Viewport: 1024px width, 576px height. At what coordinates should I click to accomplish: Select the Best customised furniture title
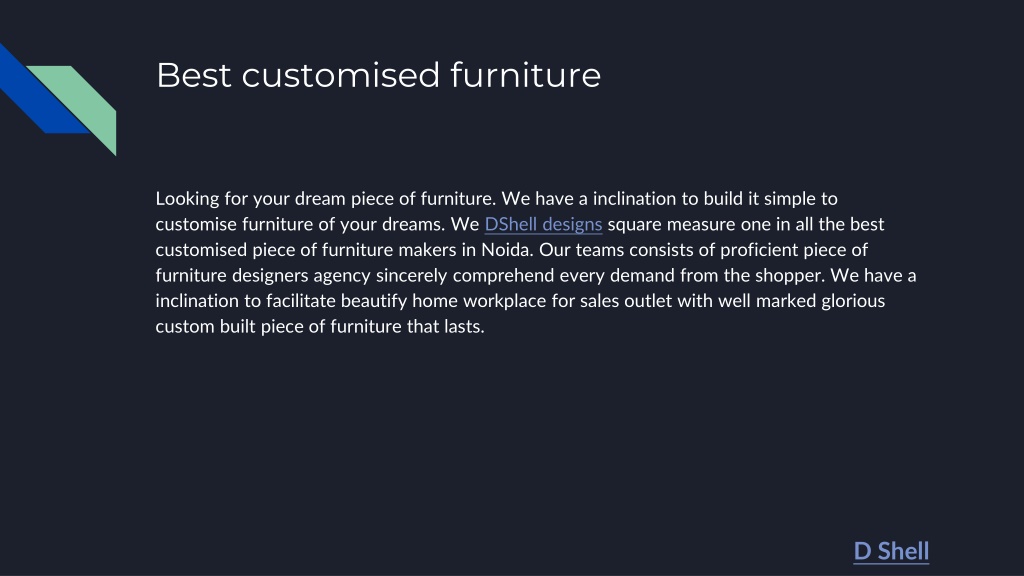tap(378, 75)
